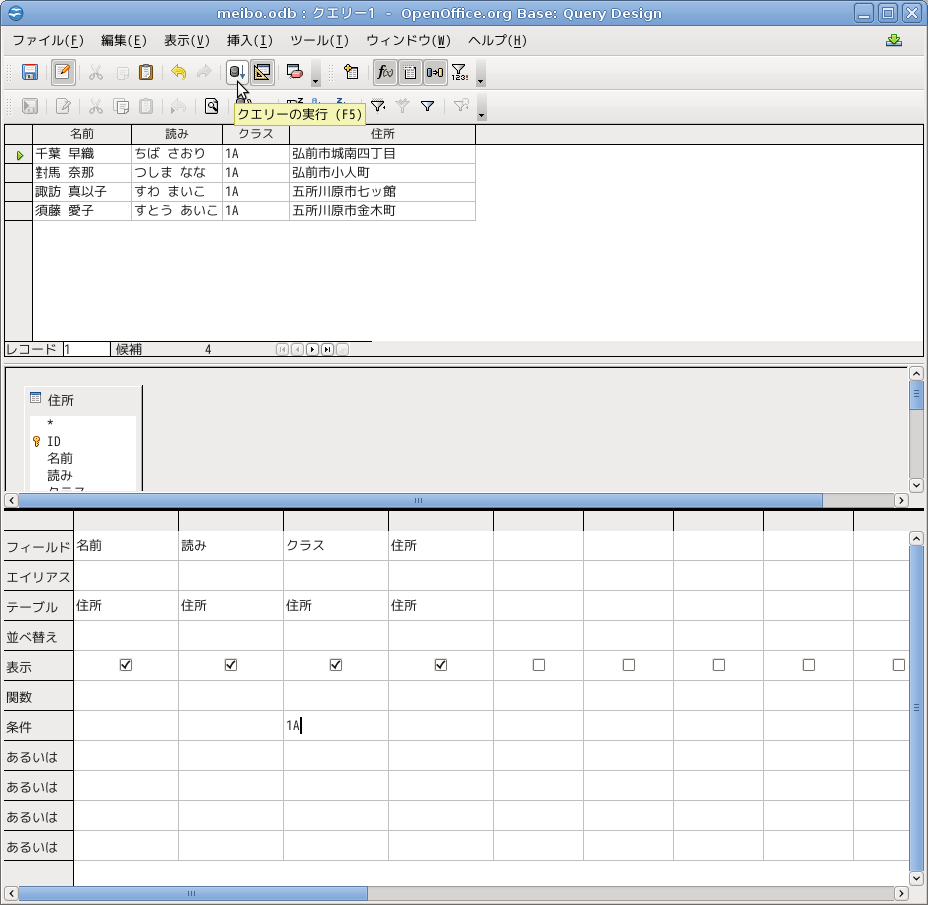Click the Add Table icon

click(351, 73)
